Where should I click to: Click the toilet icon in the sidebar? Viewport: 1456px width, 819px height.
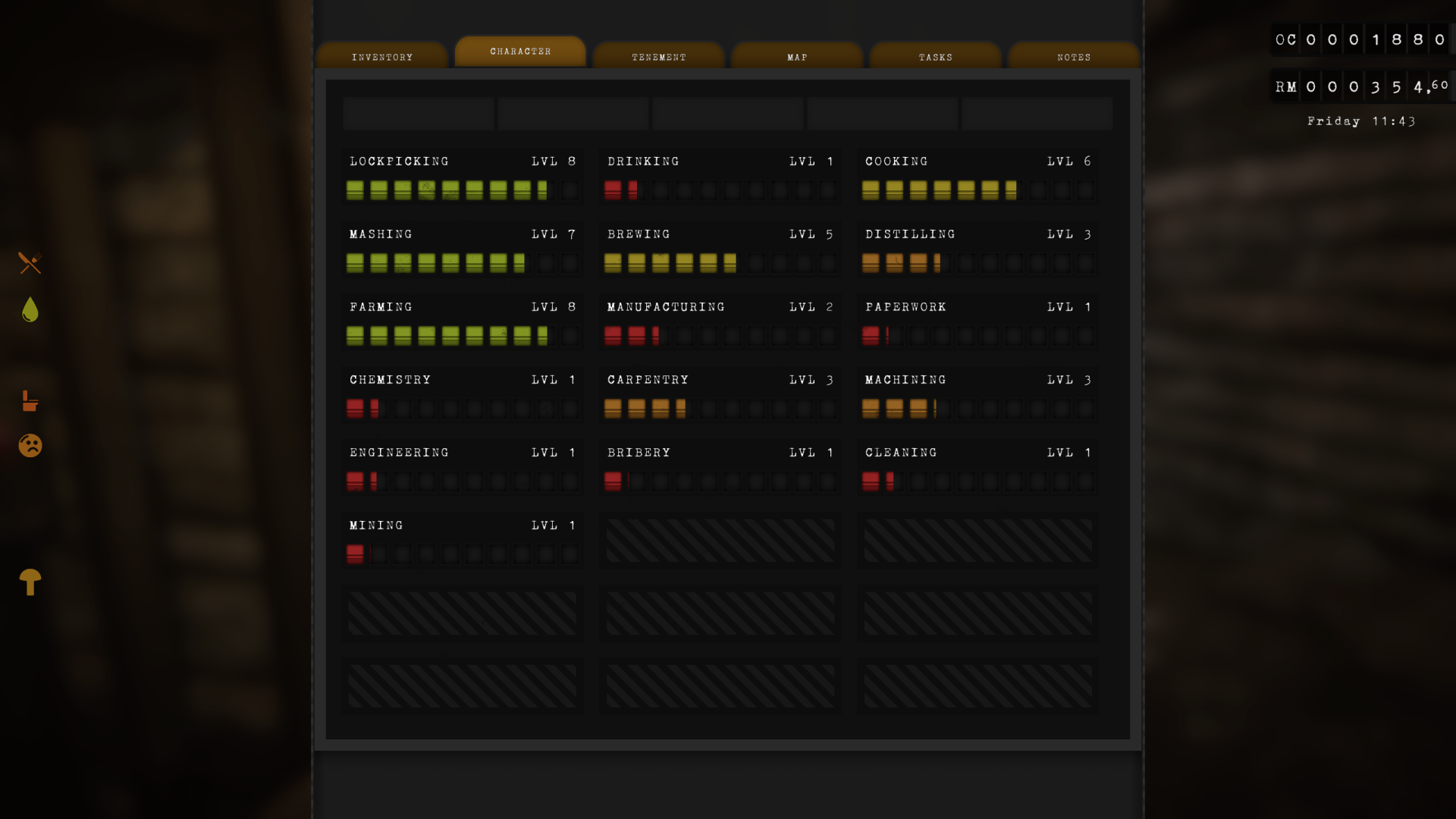coord(29,401)
